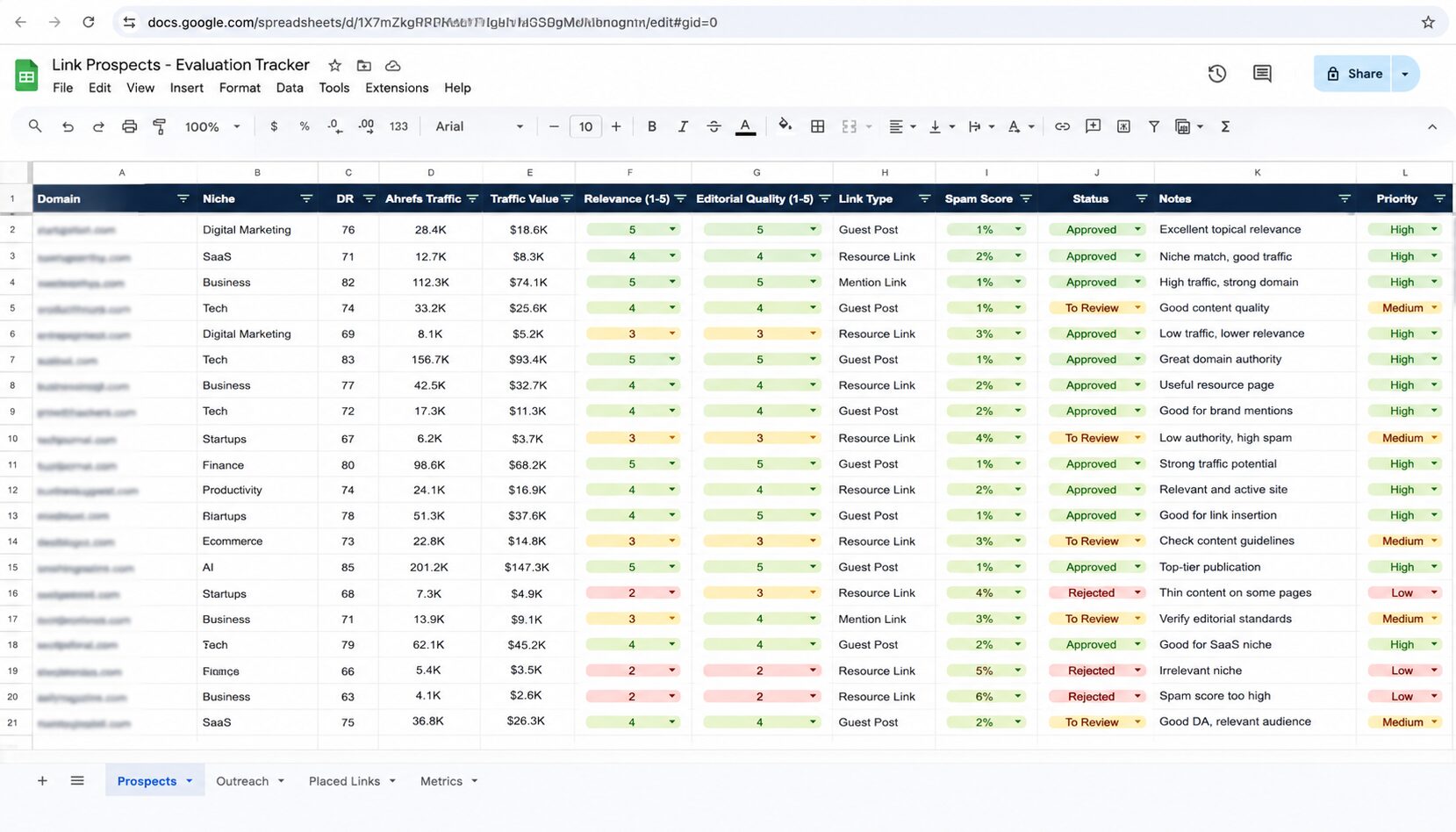Select the 'Spam score too high' cell
Image resolution: width=1456 pixels, height=832 pixels.
coord(1255,696)
